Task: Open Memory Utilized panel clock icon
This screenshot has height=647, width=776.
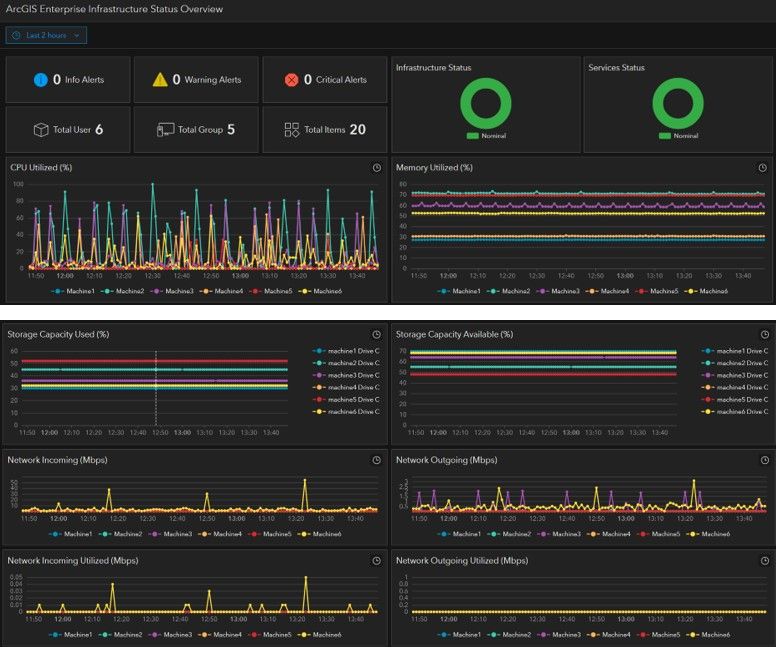Action: tap(762, 168)
